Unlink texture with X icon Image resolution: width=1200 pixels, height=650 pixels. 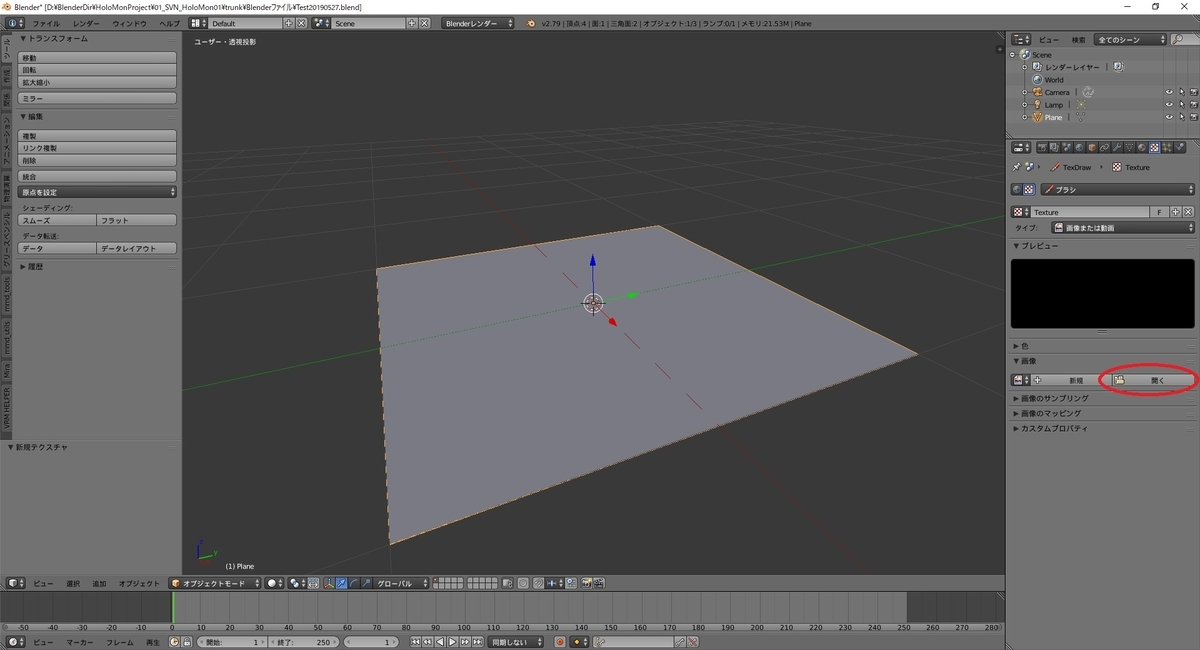(x=1188, y=212)
